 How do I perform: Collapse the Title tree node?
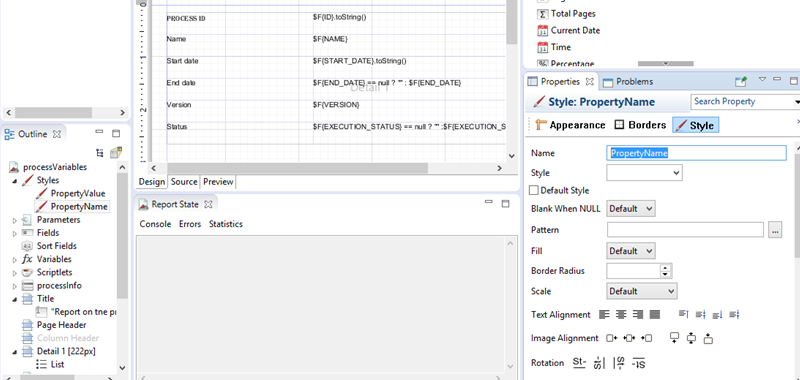[x=14, y=299]
